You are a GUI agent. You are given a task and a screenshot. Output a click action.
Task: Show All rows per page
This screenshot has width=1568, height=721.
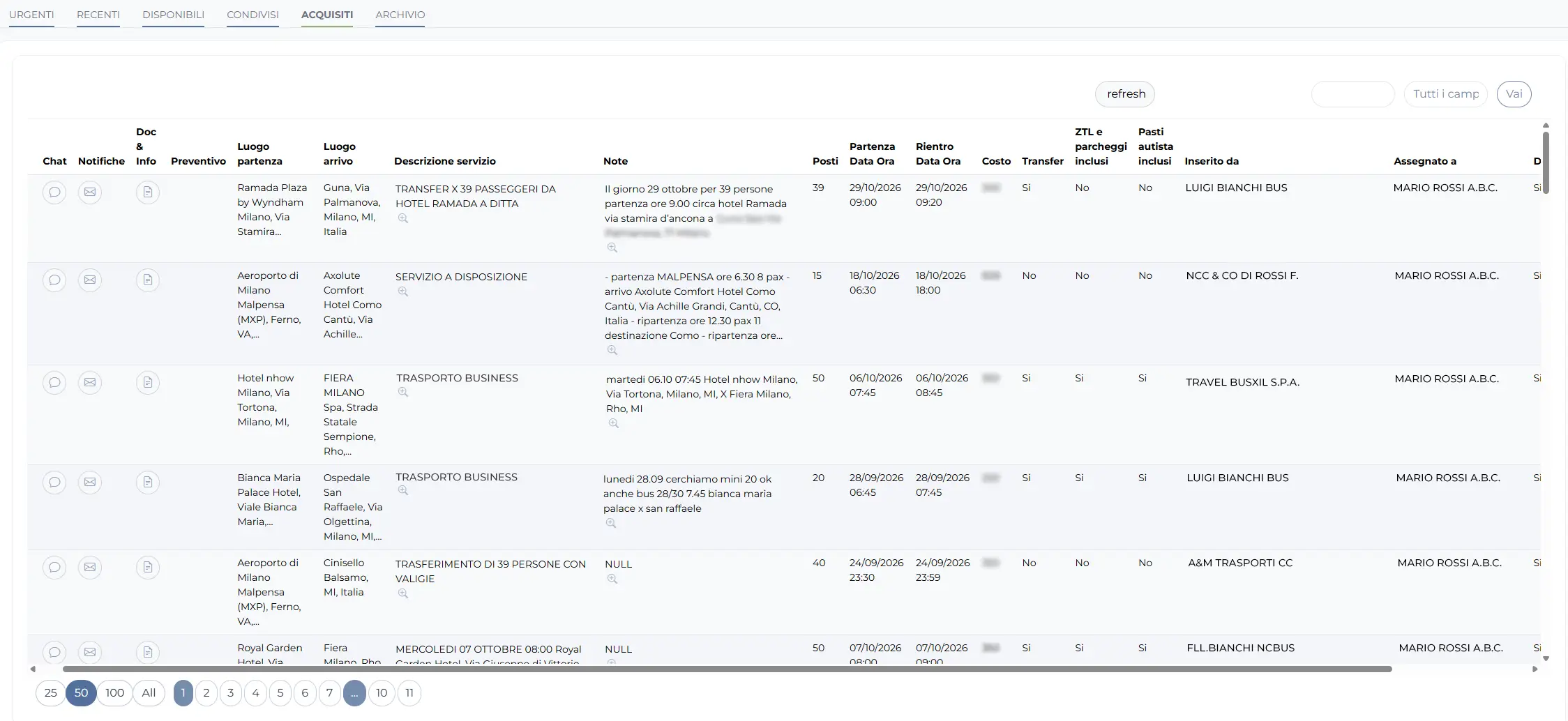coord(149,693)
